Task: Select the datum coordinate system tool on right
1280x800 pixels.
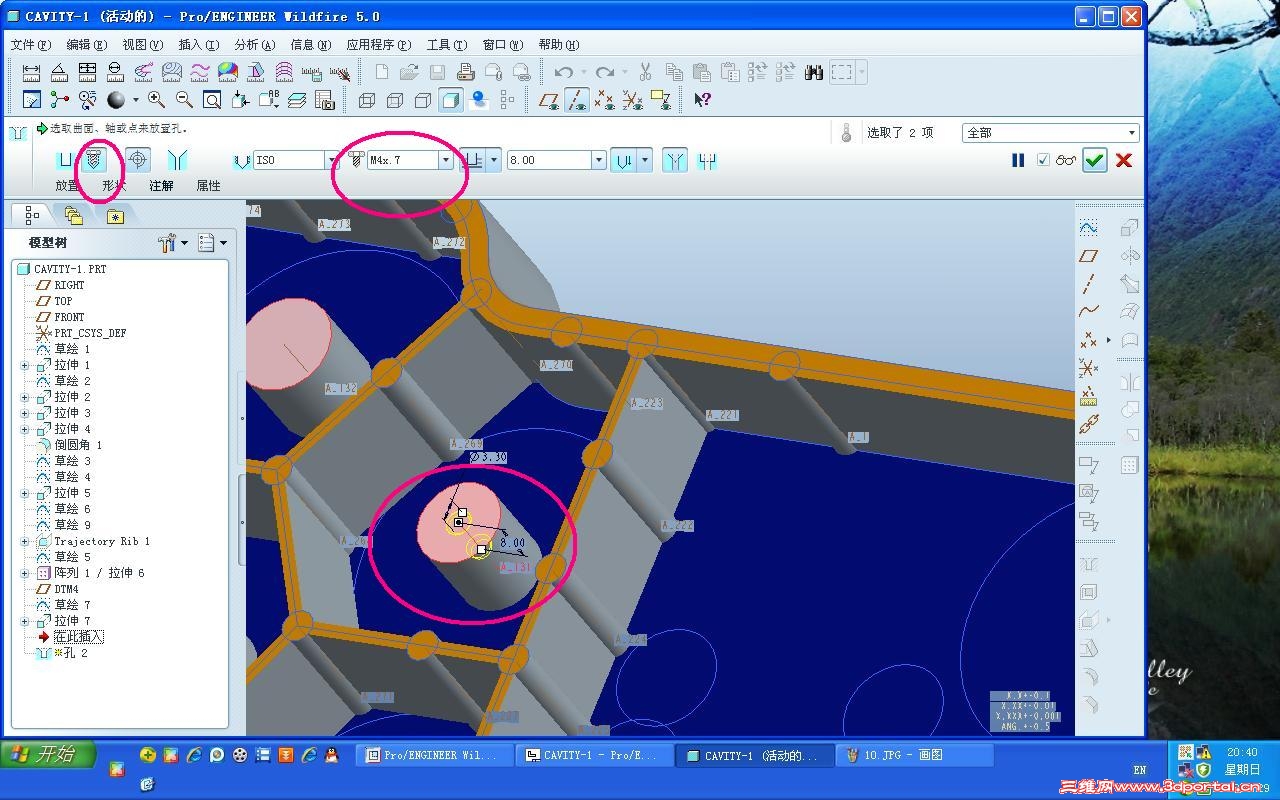Action: (x=1089, y=368)
